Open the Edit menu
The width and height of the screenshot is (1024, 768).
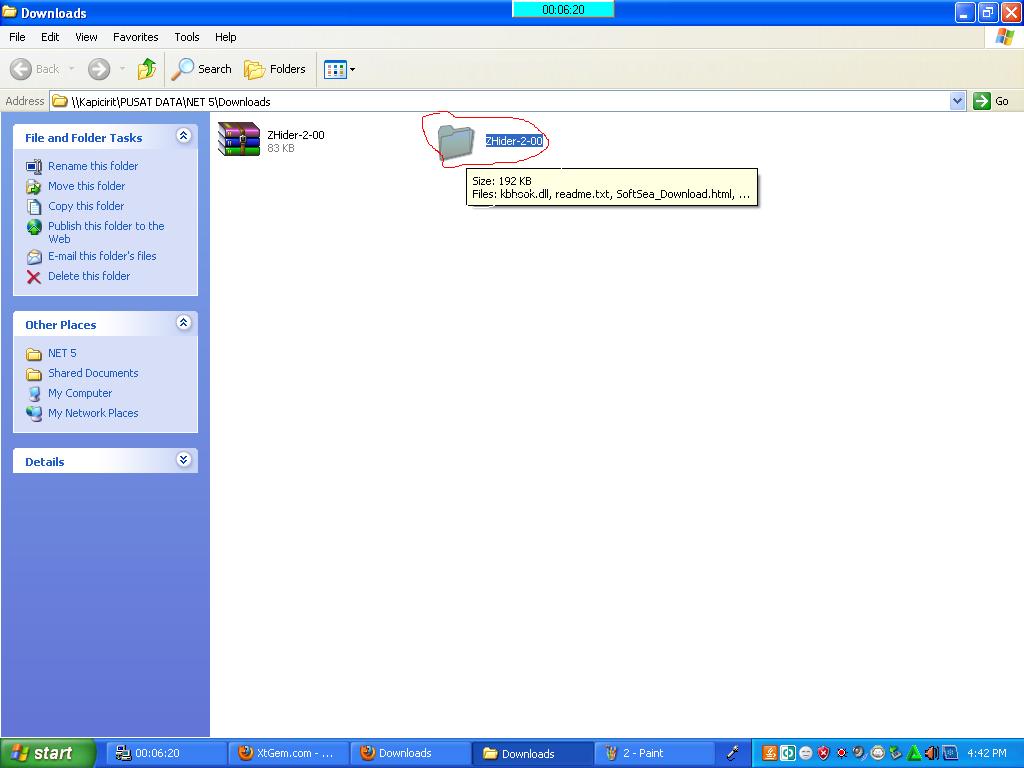(50, 37)
